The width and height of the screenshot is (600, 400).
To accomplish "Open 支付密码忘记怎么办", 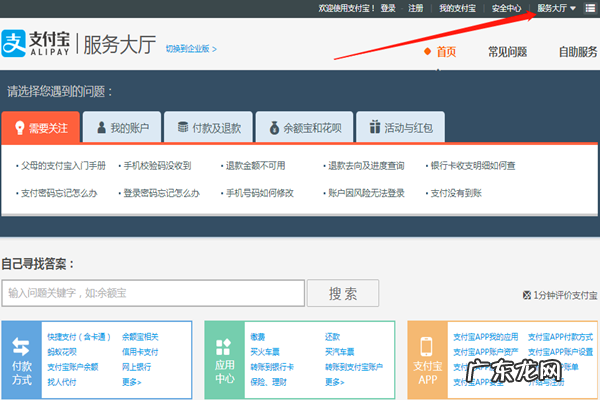I will point(59,193).
